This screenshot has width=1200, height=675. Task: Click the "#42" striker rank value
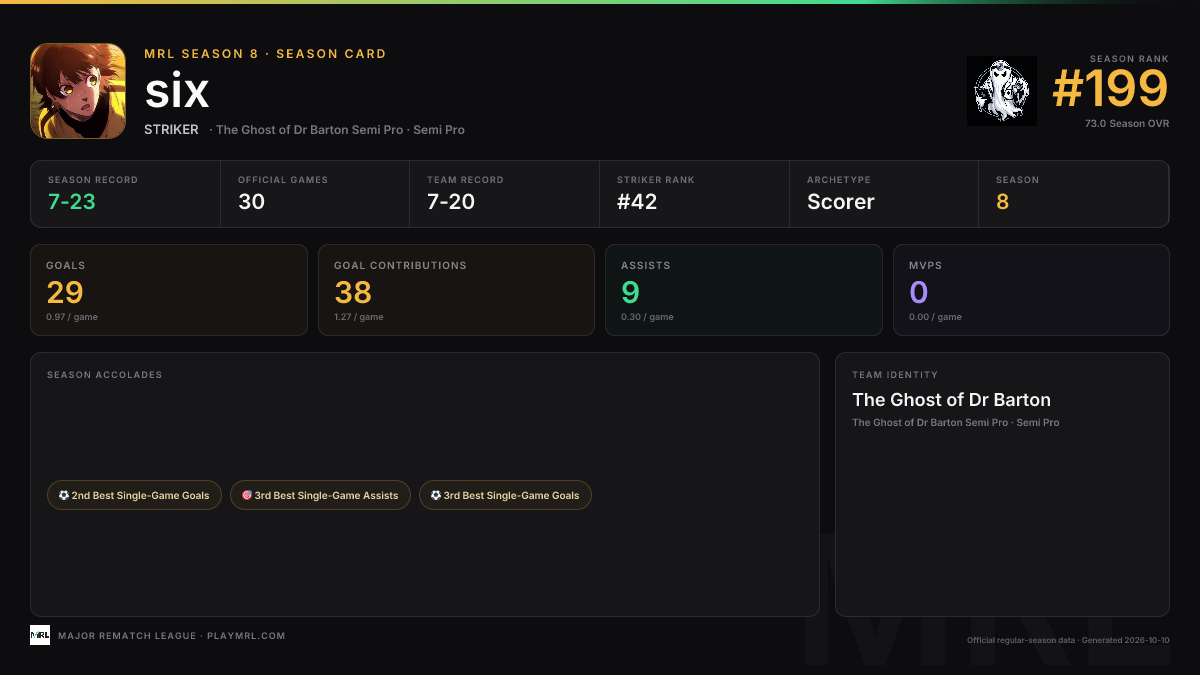pyautogui.click(x=637, y=202)
